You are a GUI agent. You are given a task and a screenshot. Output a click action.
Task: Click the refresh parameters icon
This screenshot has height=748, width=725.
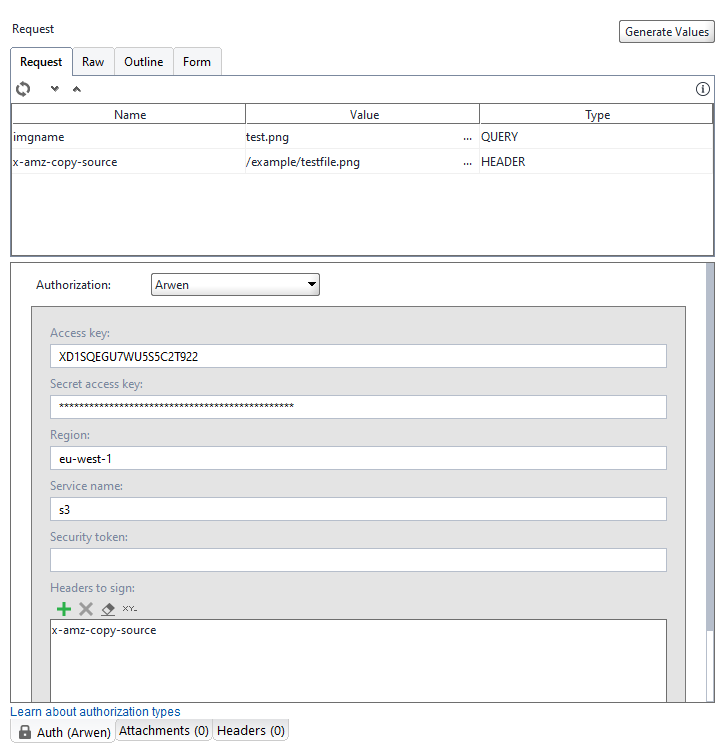[23, 89]
